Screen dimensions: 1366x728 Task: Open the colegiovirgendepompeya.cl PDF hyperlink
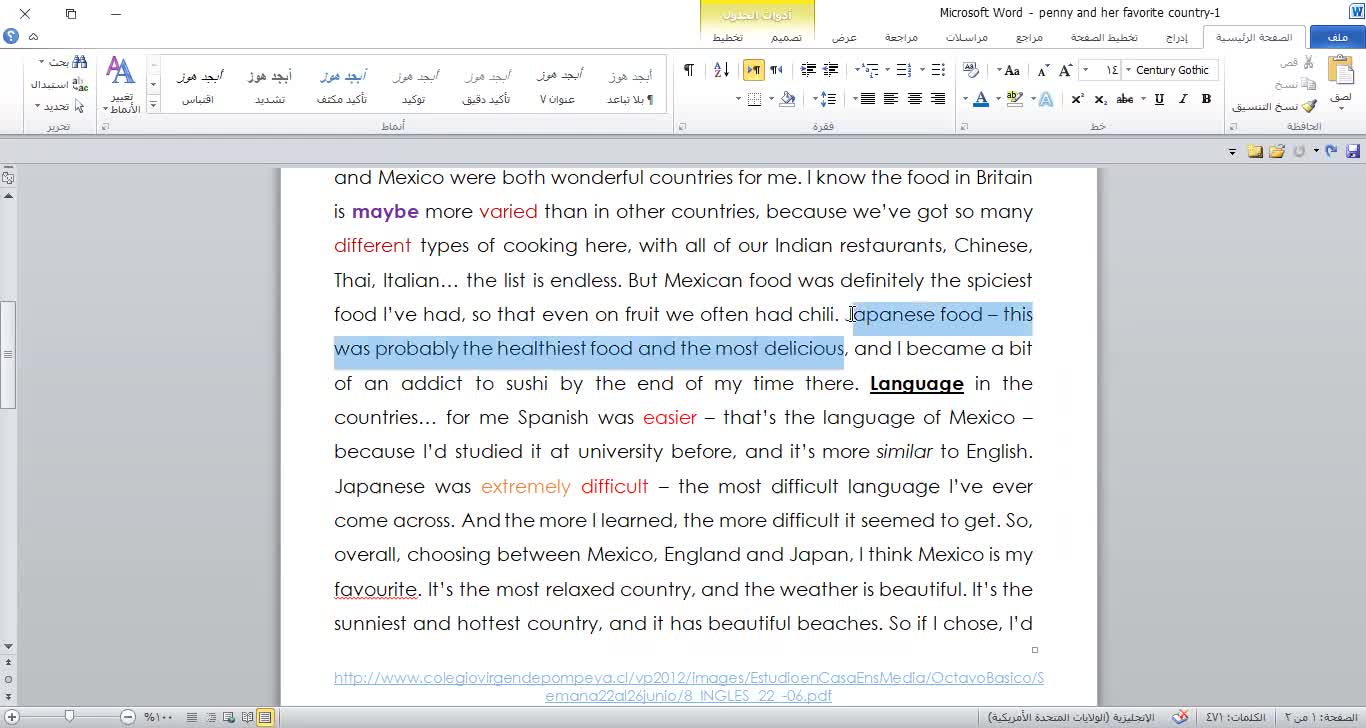pos(689,686)
